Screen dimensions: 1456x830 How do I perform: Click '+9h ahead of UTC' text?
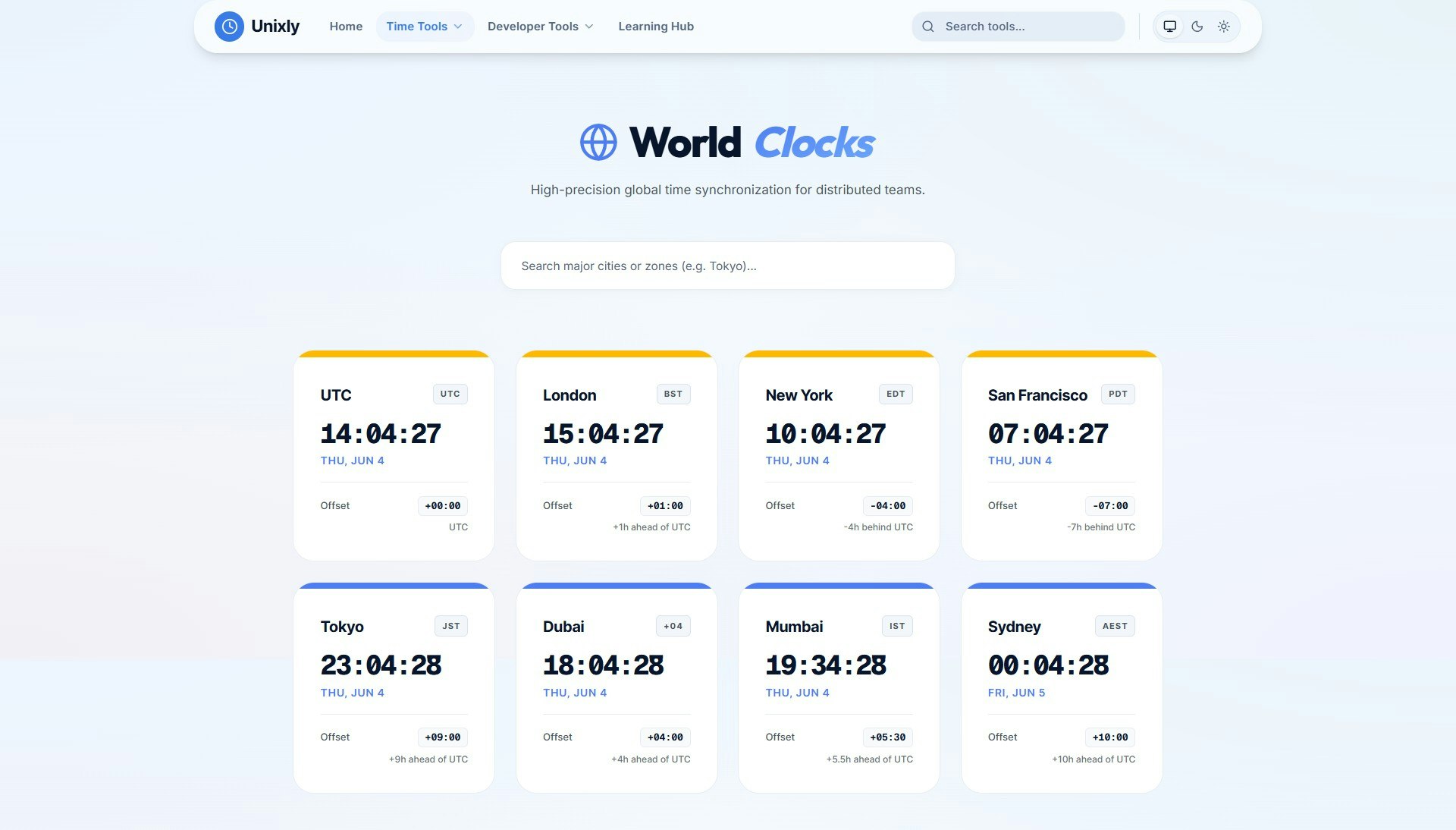428,759
